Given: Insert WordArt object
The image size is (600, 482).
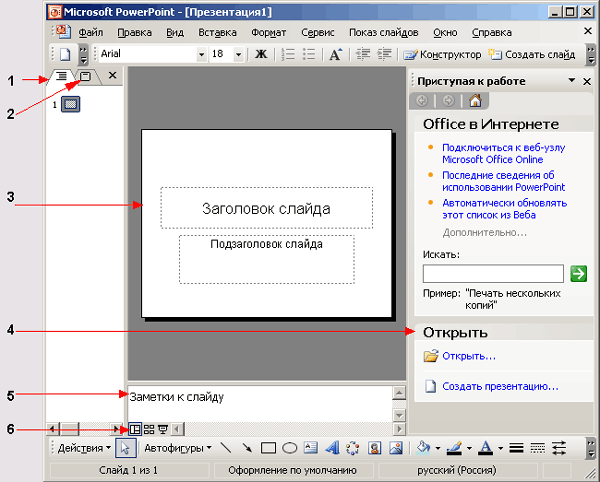Looking at the screenshot, I should pyautogui.click(x=332, y=448).
